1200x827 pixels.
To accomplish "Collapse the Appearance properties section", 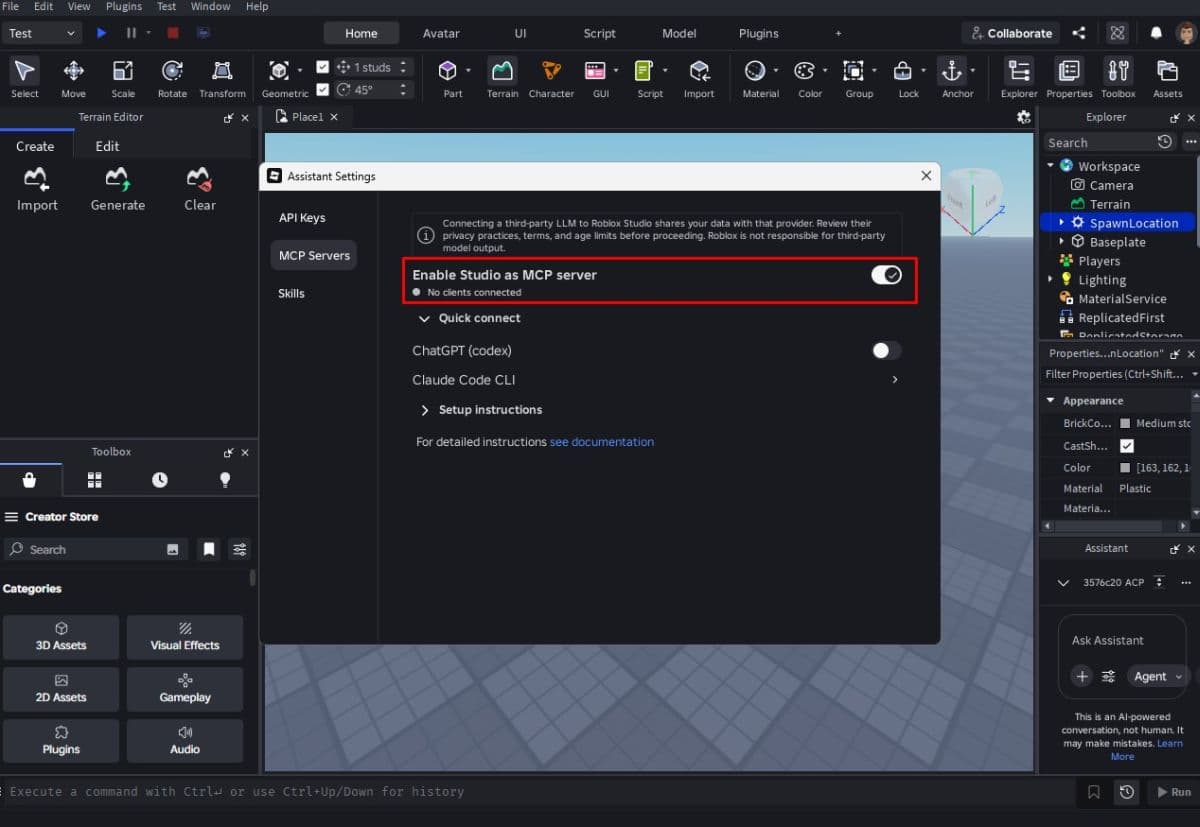I will pyautogui.click(x=1051, y=400).
